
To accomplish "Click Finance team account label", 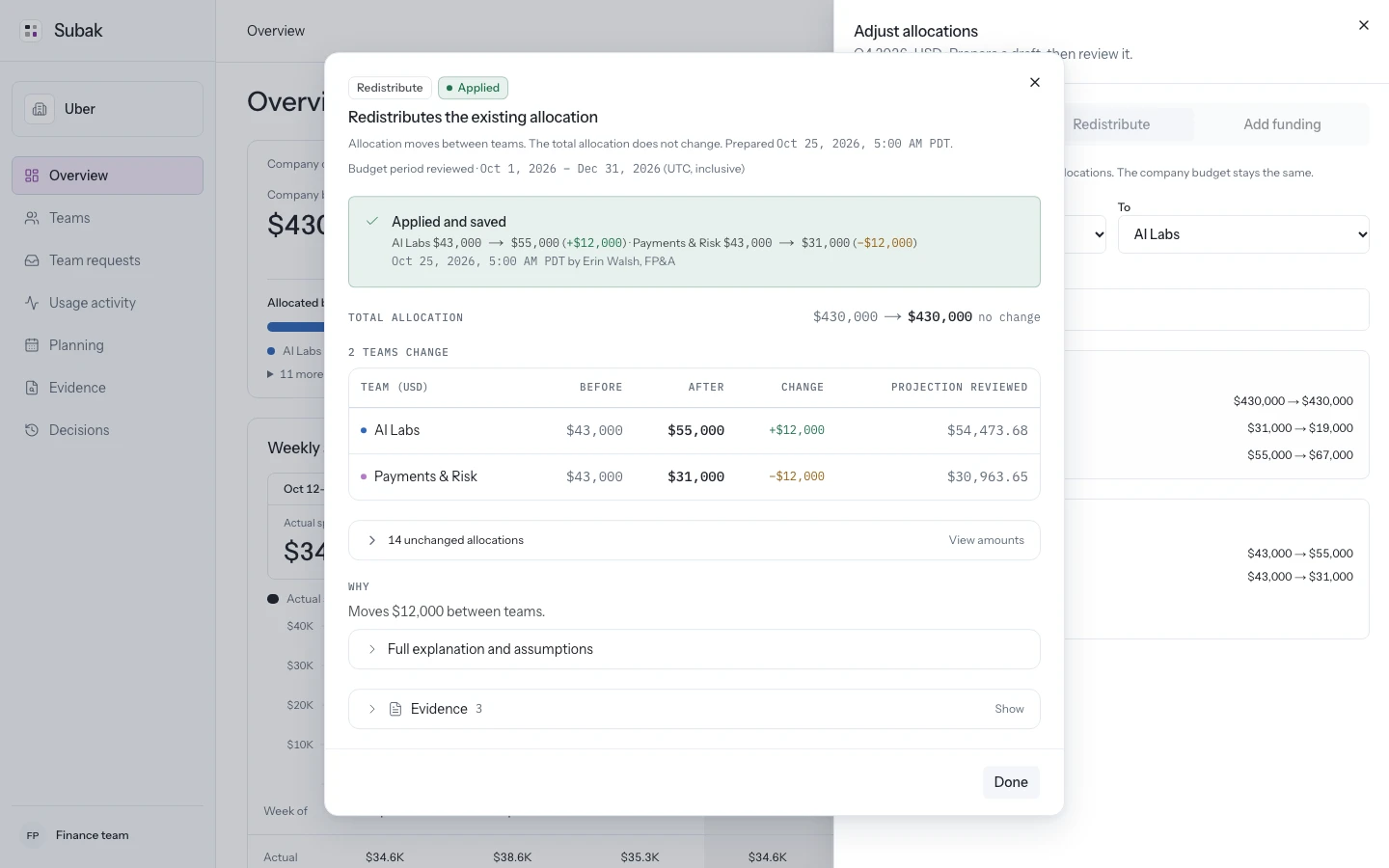I will tap(93, 835).
